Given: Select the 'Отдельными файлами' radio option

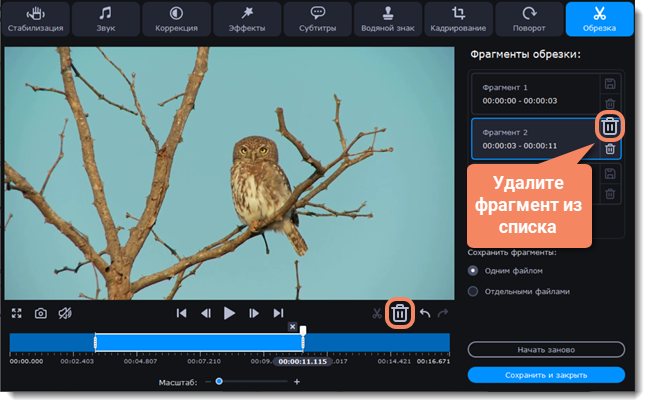Looking at the screenshot, I should point(473,291).
